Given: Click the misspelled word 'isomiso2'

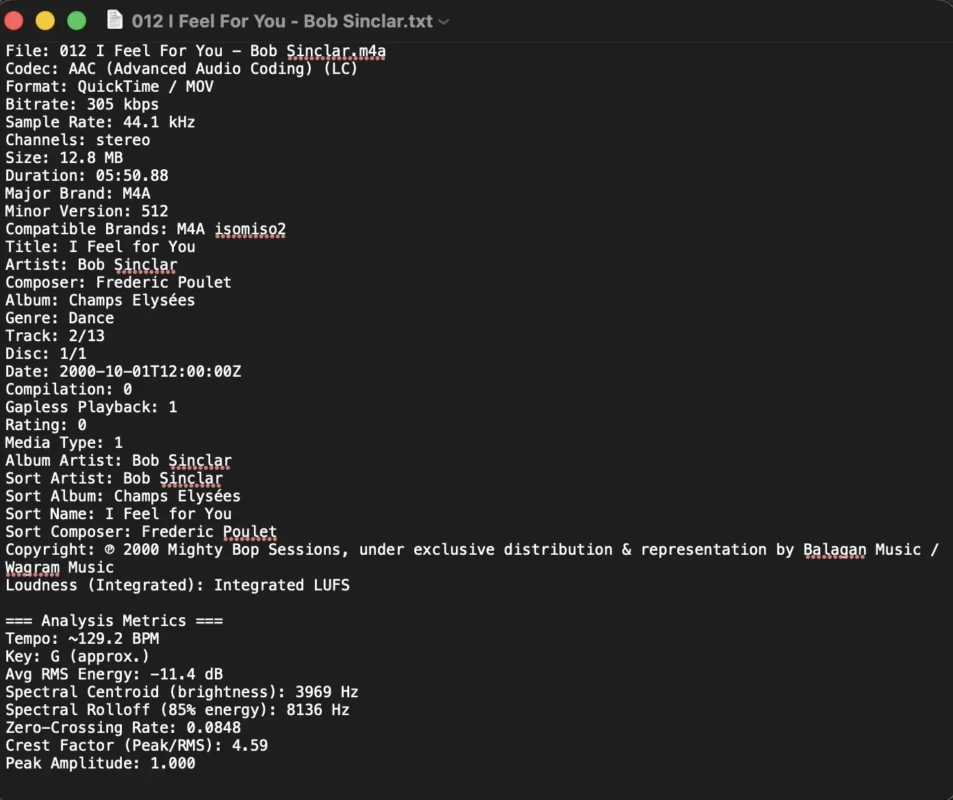Looking at the screenshot, I should [250, 229].
